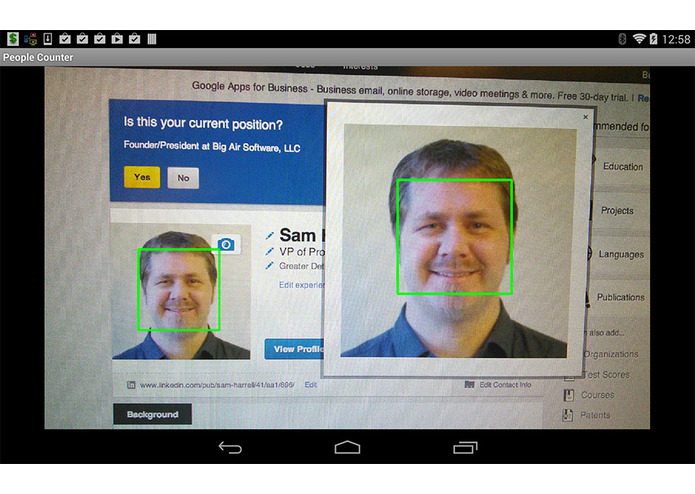The image size is (695, 494).
Task: Tap the battery charging status icon
Action: pos(653,39)
